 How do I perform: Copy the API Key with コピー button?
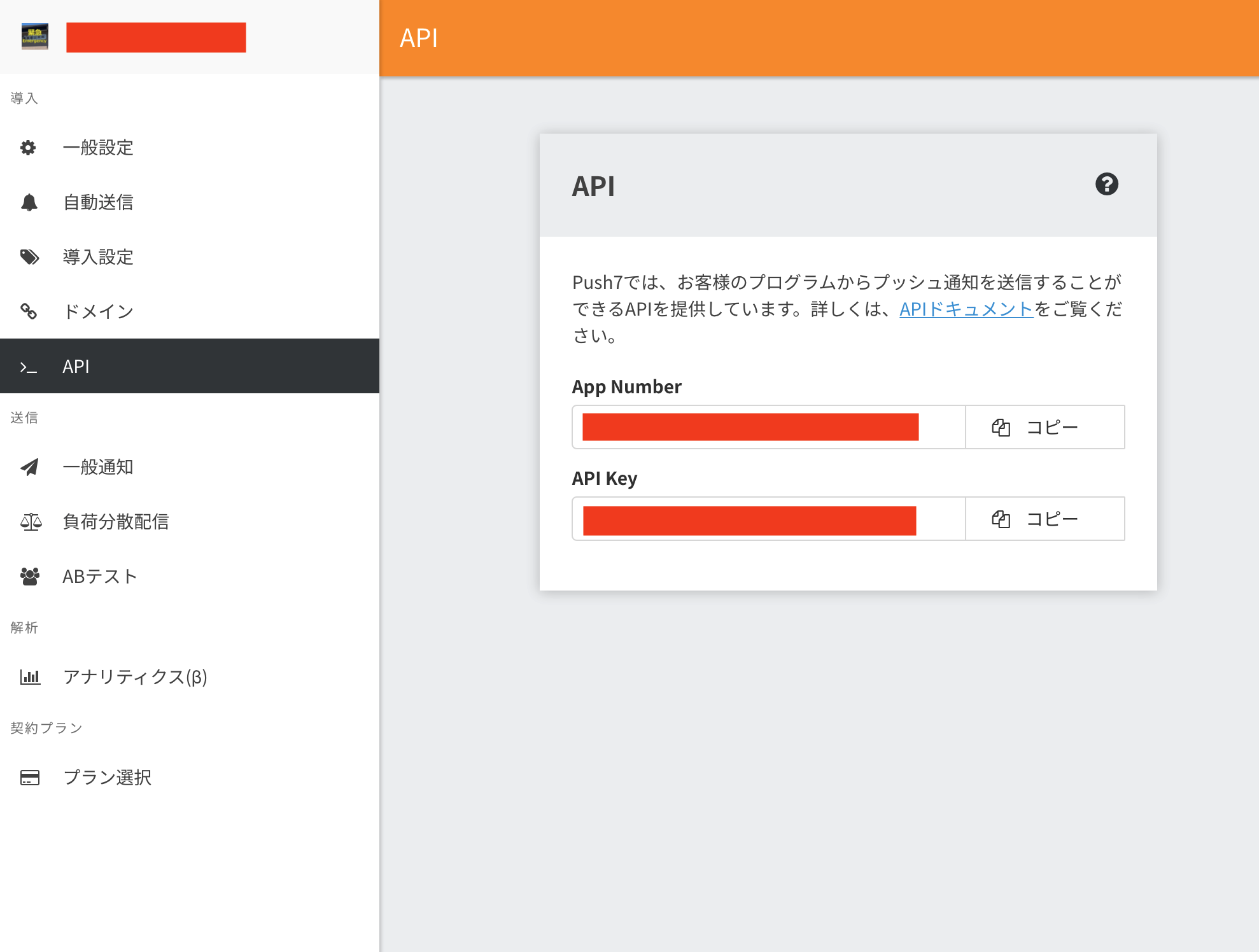[1044, 519]
